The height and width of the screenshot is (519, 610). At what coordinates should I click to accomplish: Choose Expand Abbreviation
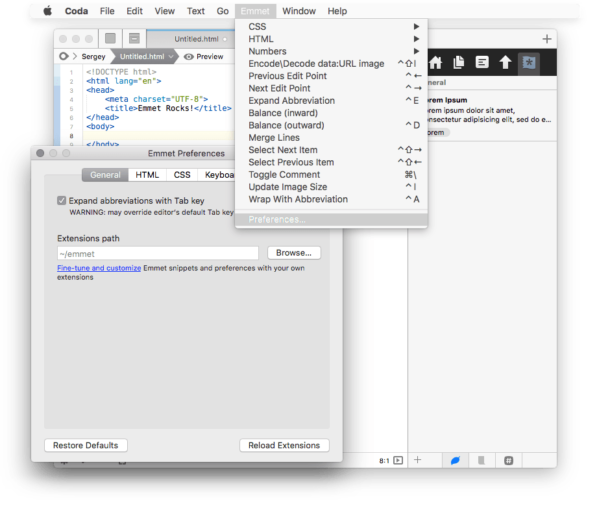click(331, 100)
